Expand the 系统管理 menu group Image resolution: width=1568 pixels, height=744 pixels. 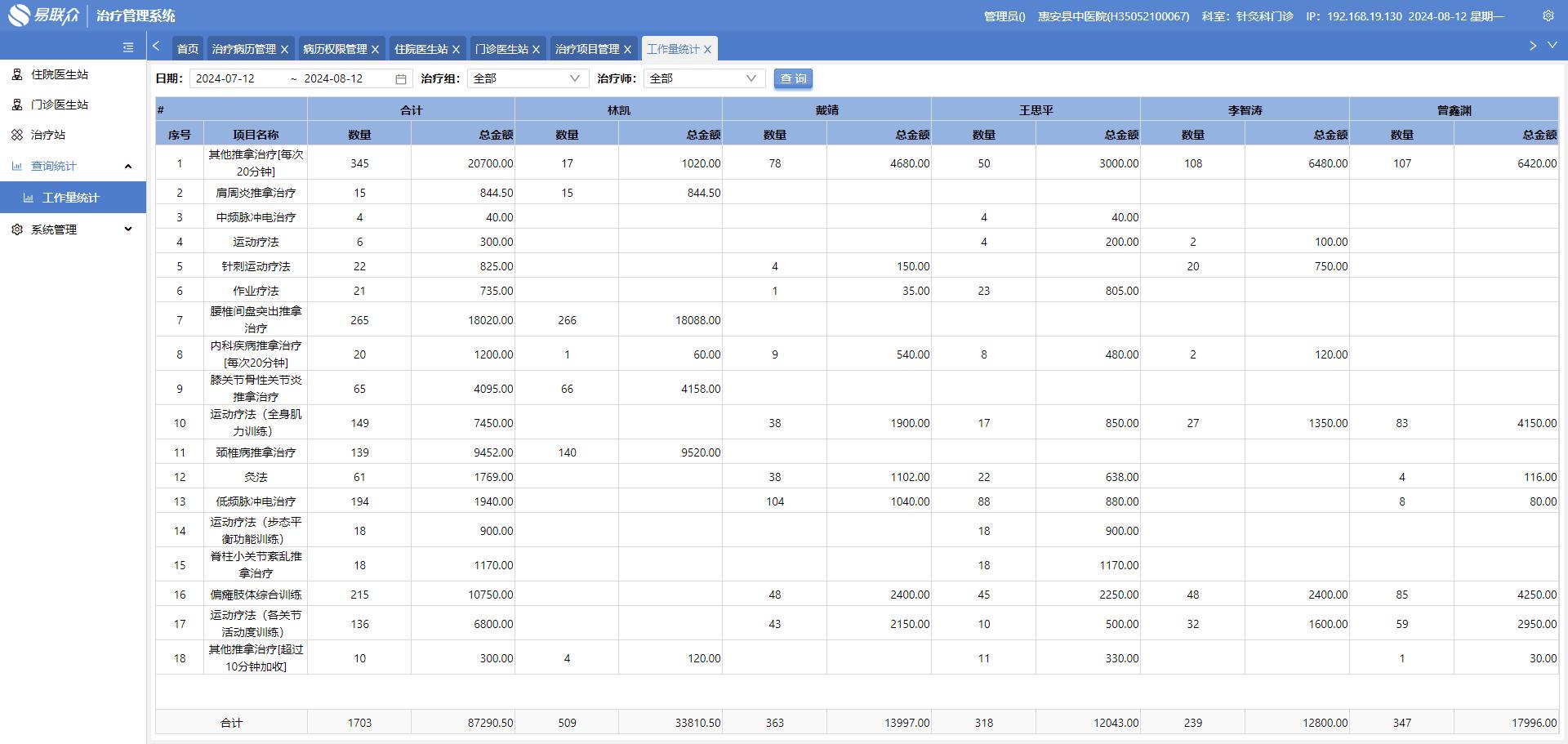point(128,229)
